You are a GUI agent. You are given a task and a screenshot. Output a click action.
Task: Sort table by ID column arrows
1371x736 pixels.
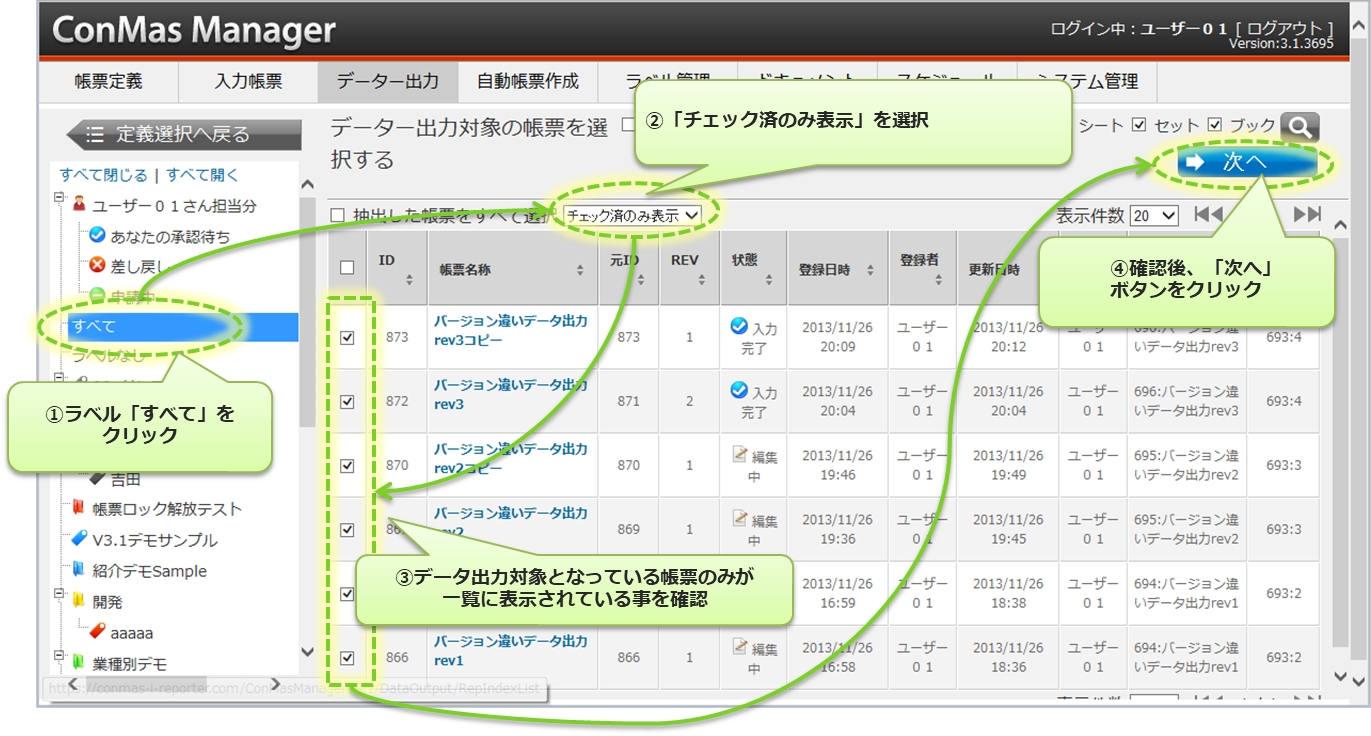pos(408,280)
